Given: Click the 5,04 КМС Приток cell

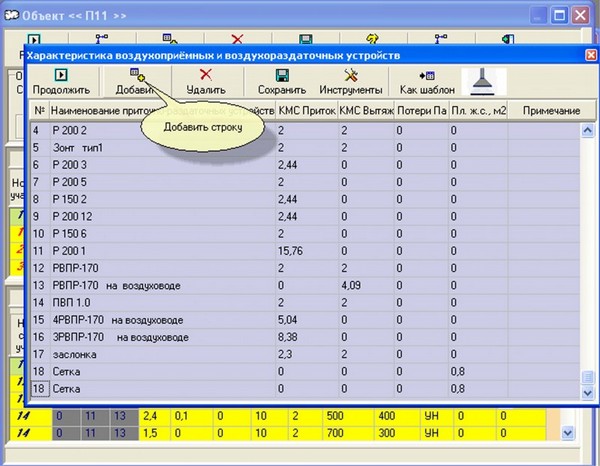Looking at the screenshot, I should pyautogui.click(x=307, y=320).
